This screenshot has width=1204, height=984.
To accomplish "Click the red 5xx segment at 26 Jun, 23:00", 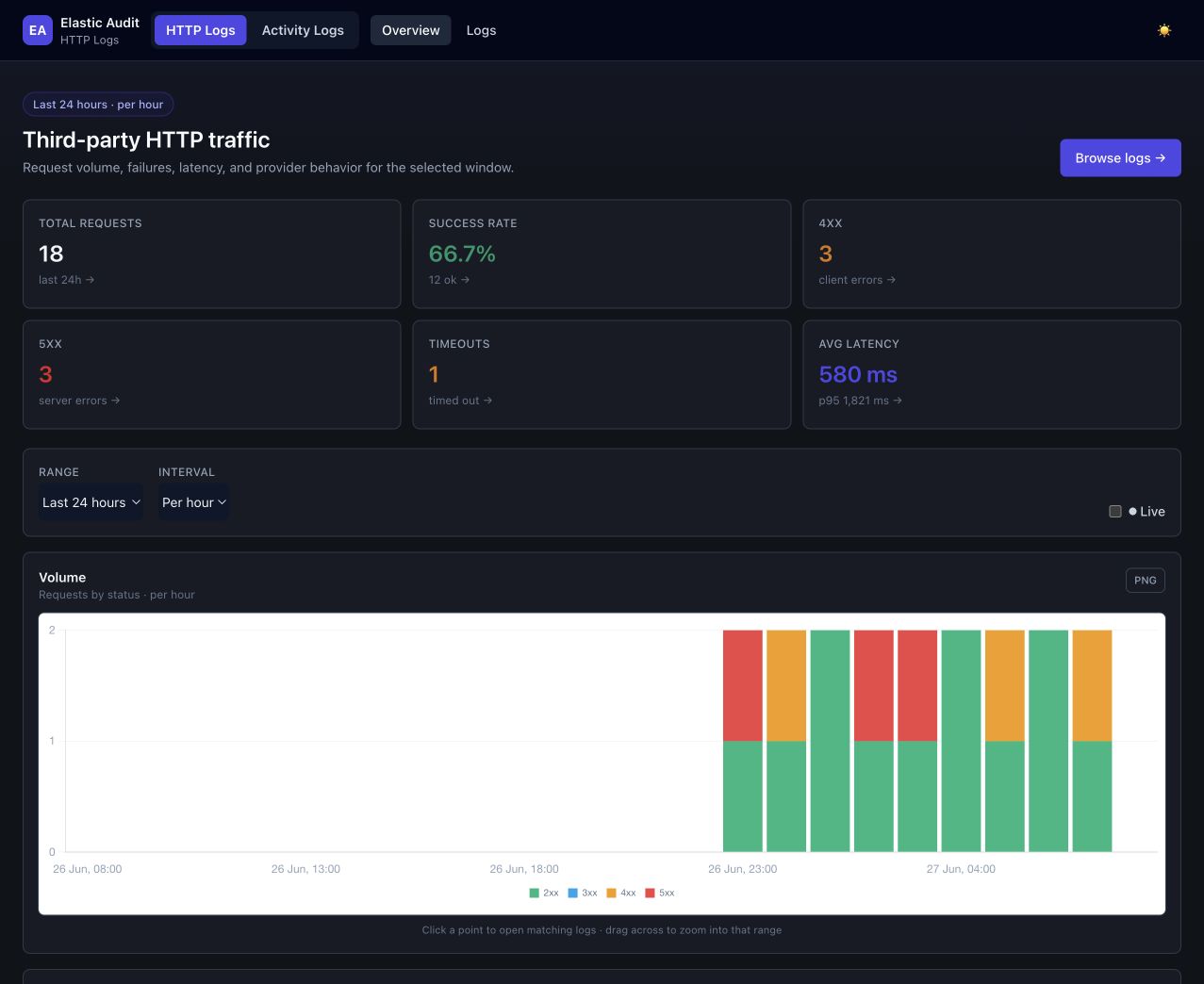I will click(743, 685).
